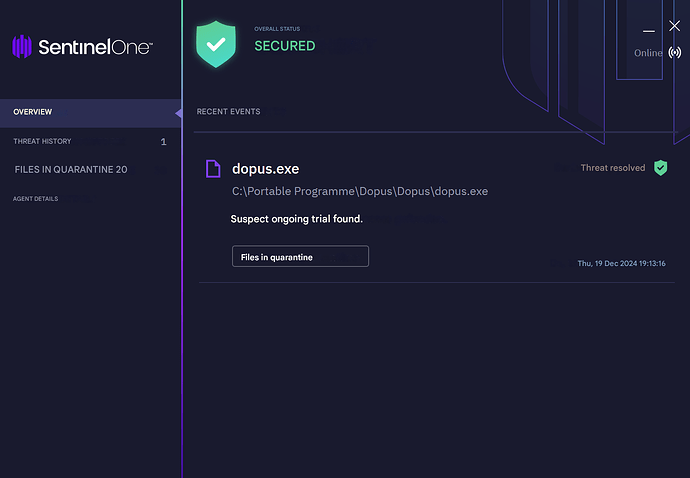This screenshot has width=690, height=478.
Task: Click the timestamp Thu, 19 Dec 2024 19:13:16
Action: click(x=621, y=264)
